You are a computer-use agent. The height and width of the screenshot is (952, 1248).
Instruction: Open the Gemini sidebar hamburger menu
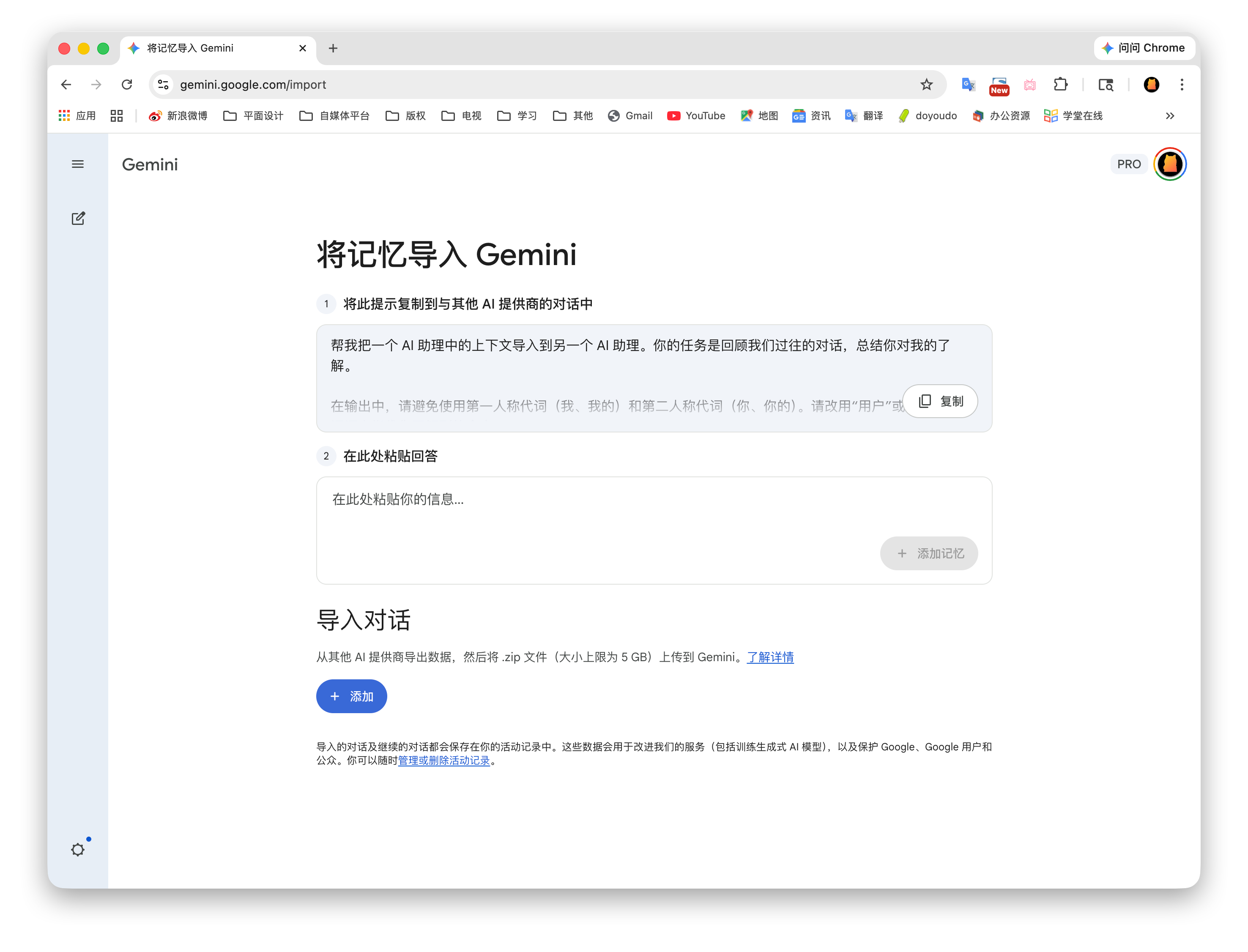click(78, 164)
